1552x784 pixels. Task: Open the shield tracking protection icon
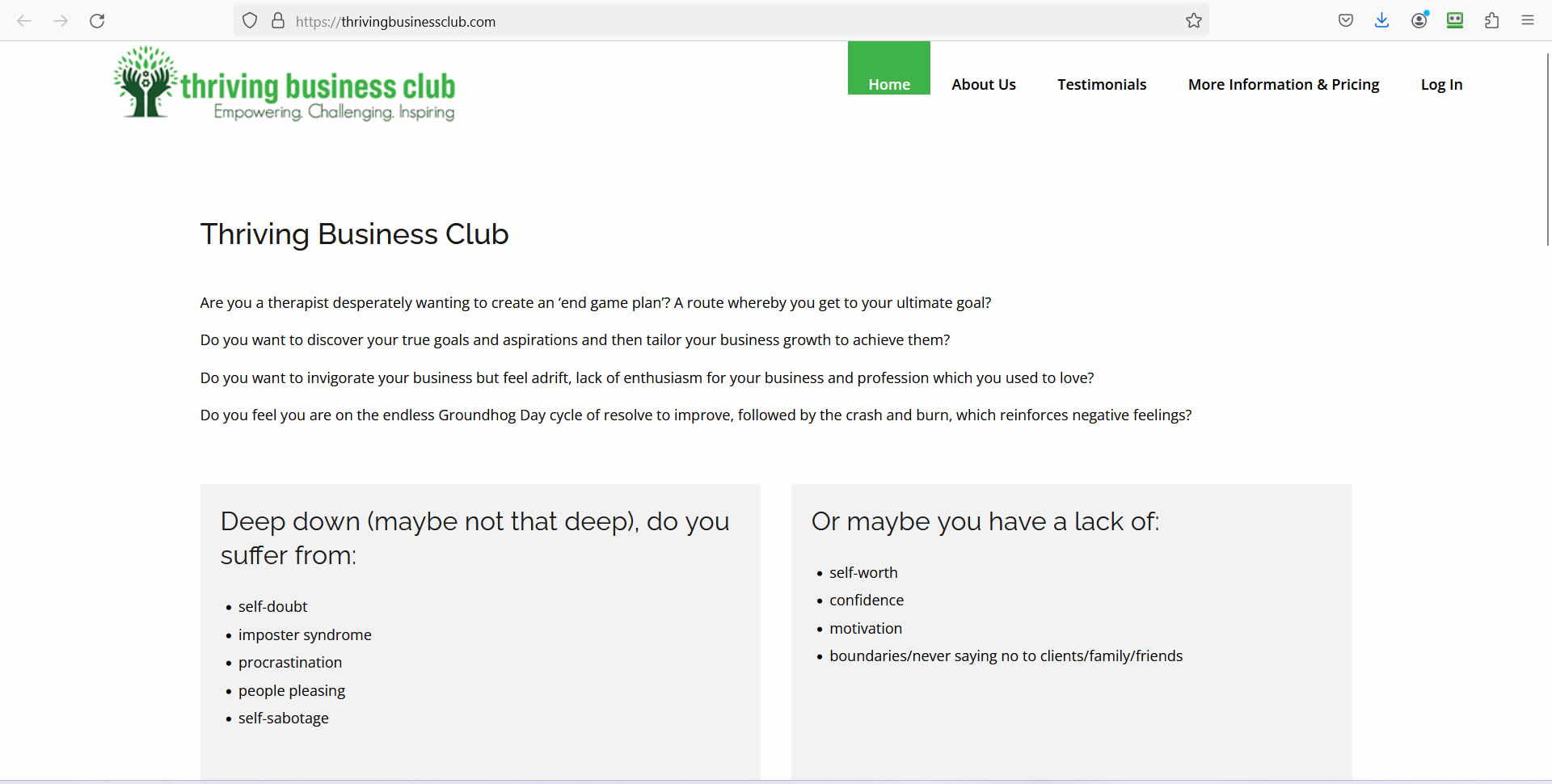(x=250, y=21)
